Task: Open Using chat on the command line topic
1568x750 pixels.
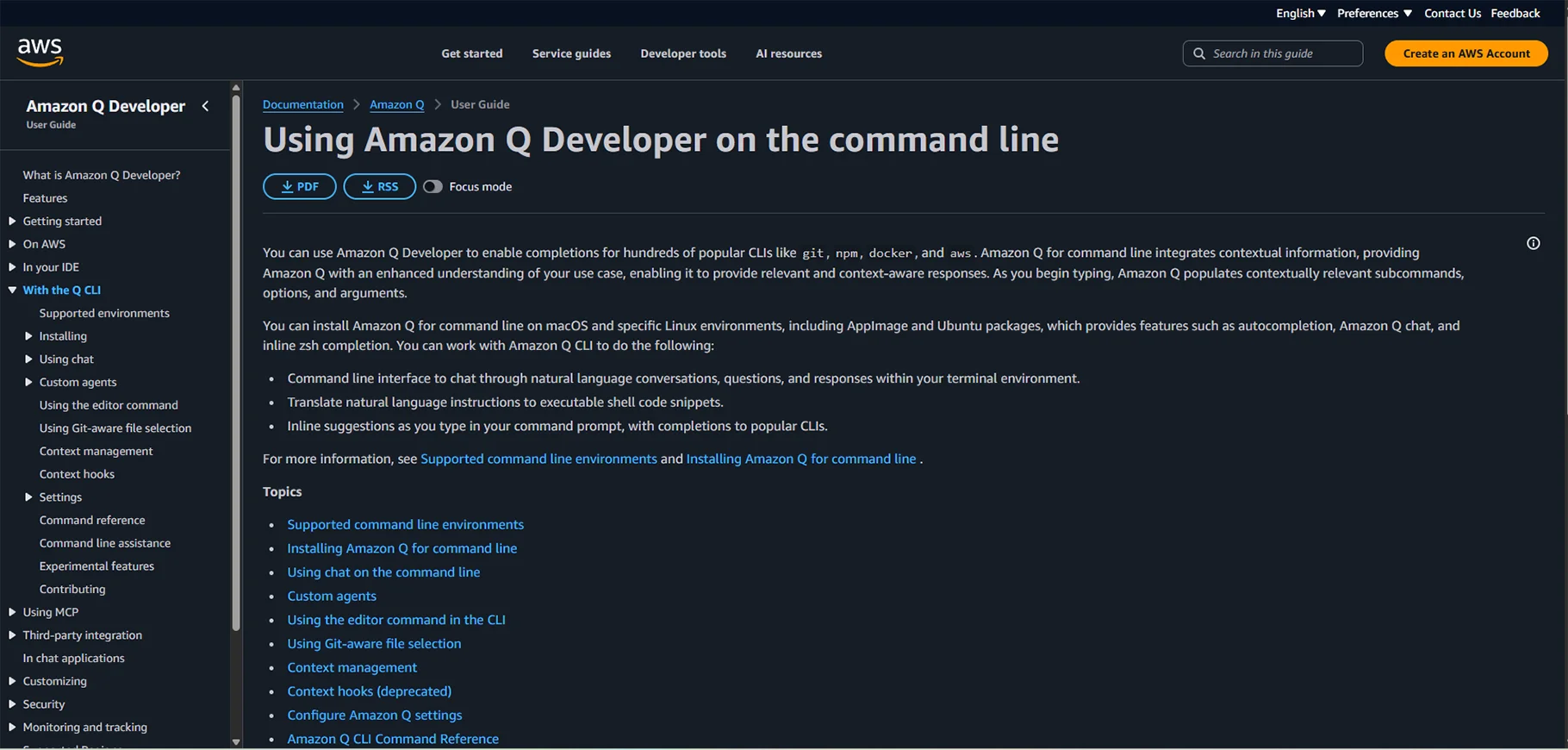Action: [x=383, y=572]
